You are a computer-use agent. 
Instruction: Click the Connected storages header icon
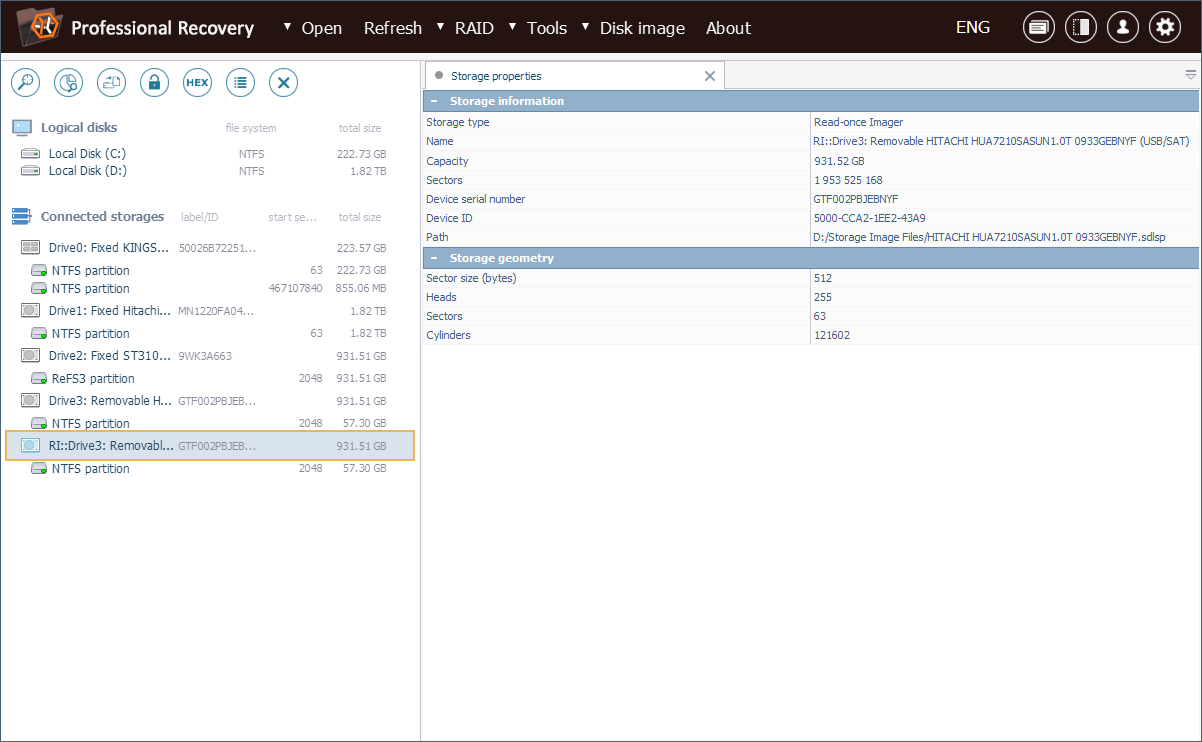[22, 217]
